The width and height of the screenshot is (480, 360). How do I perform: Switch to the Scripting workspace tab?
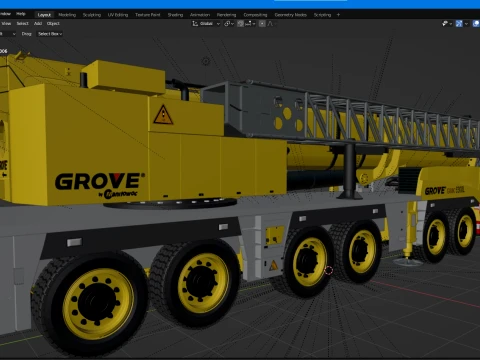322,15
